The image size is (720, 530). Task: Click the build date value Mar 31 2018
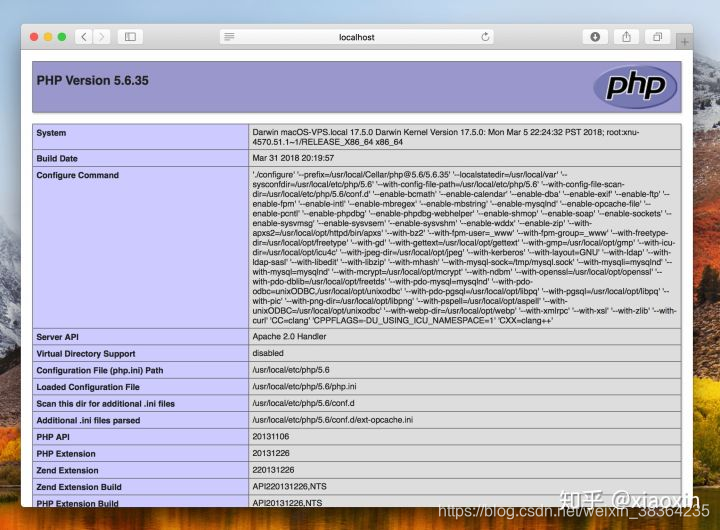pos(293,158)
